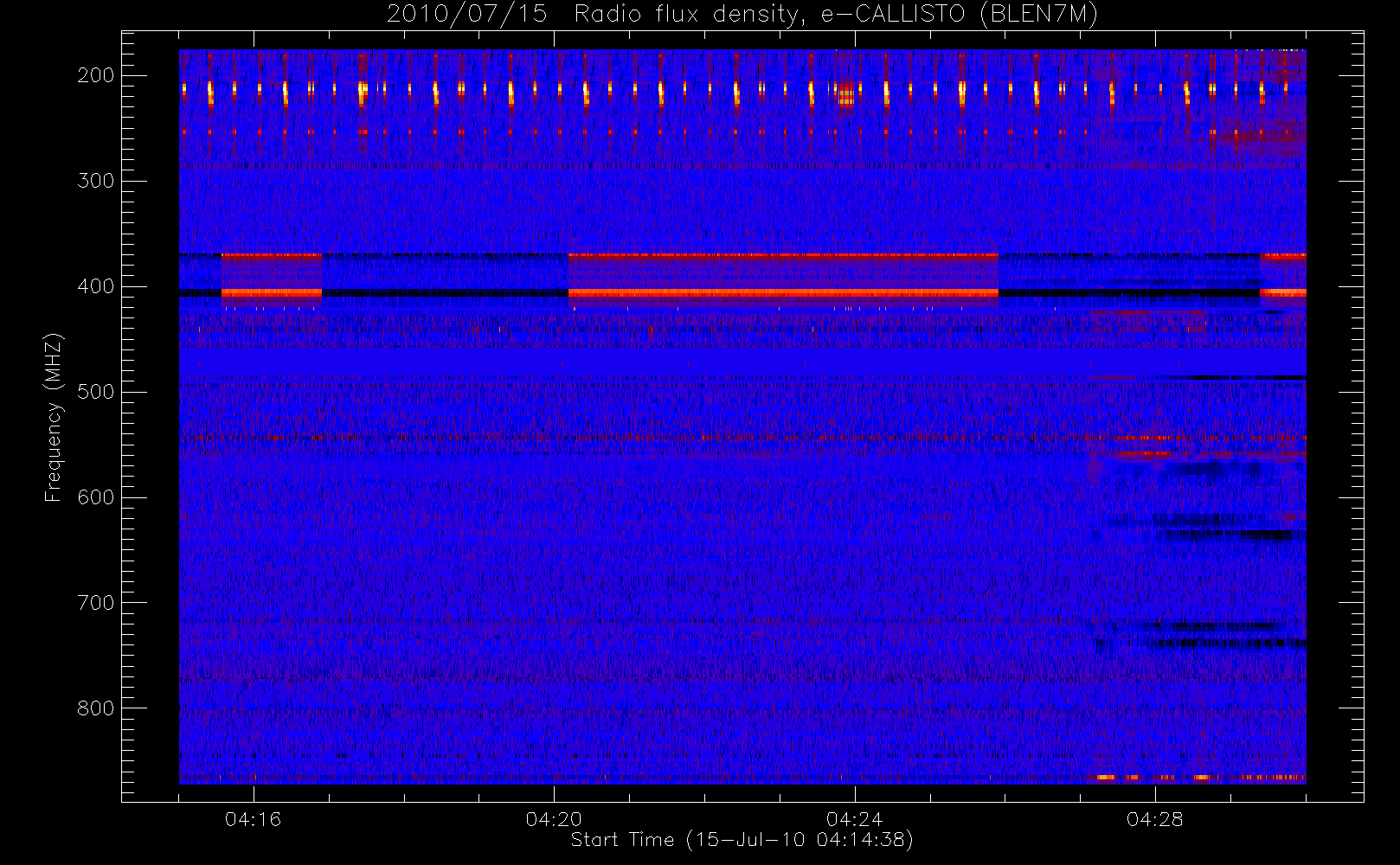Click the 300 frequency tick label
The width and height of the screenshot is (1400, 865).
96,181
